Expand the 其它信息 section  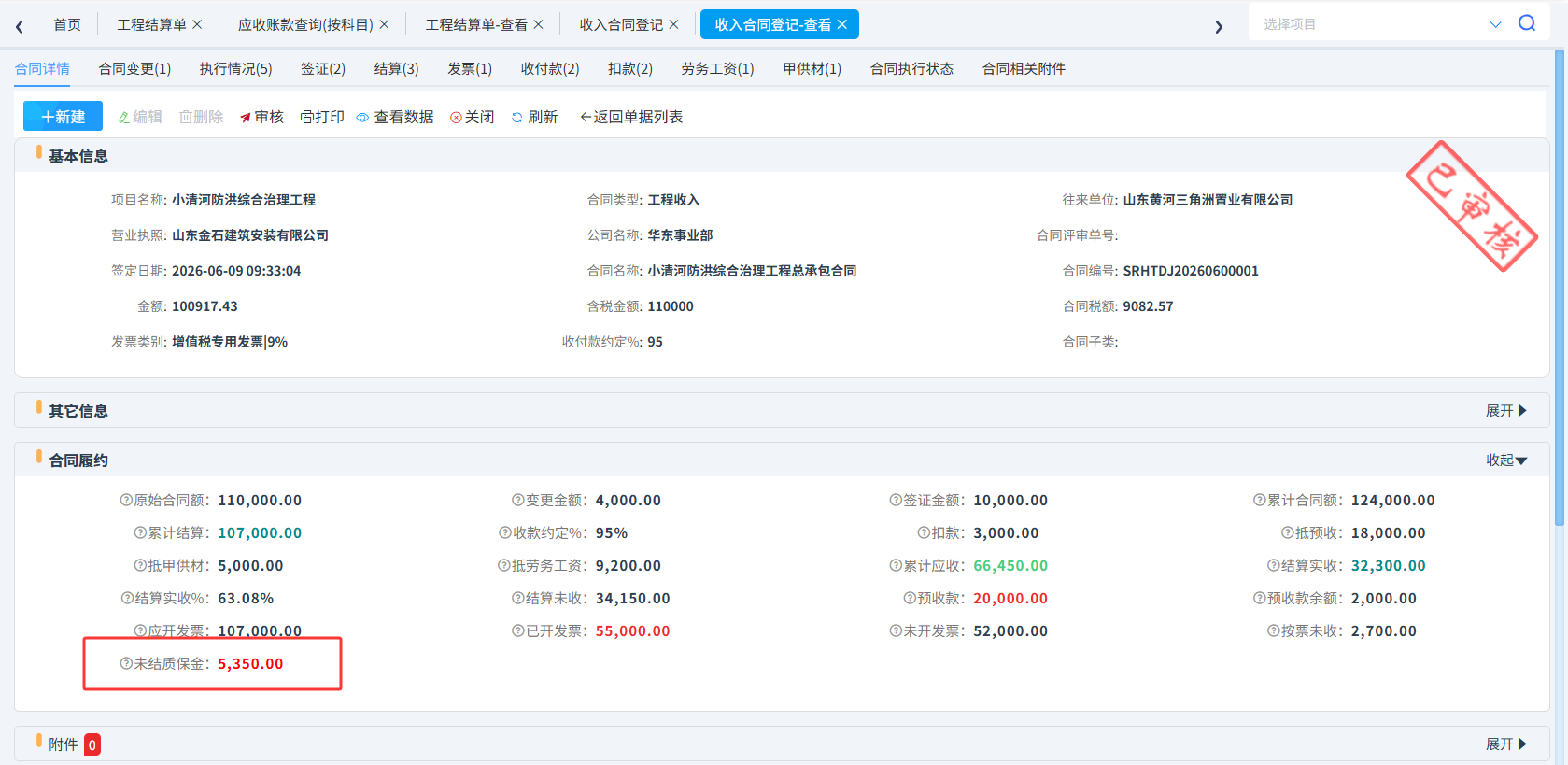tap(1505, 411)
